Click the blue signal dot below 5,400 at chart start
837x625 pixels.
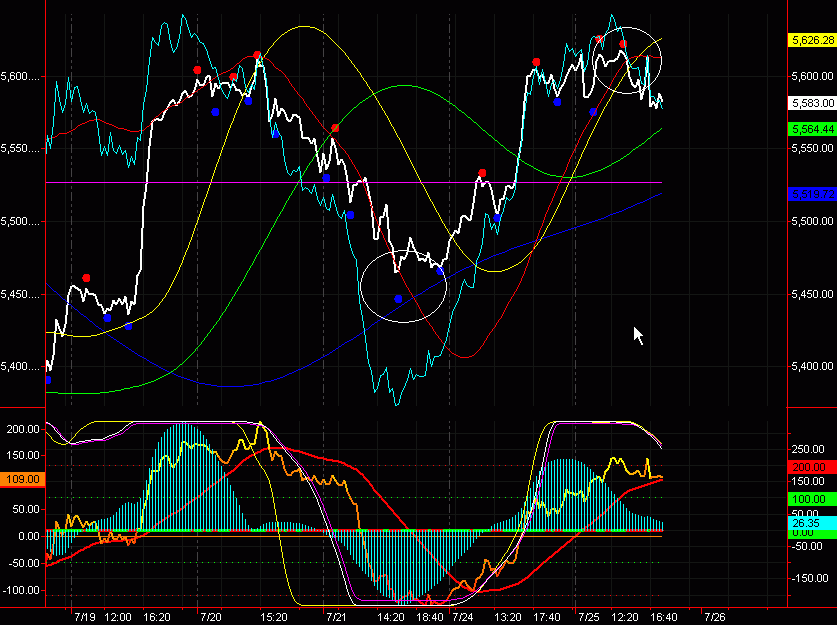click(48, 380)
